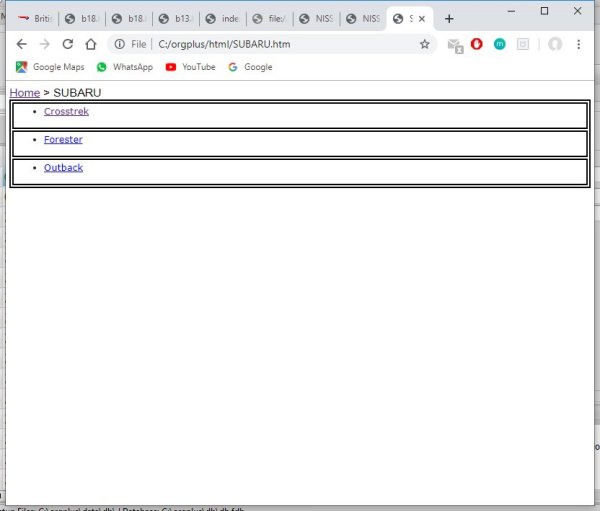
Task: Click the Home breadcrumb link
Action: click(25, 93)
